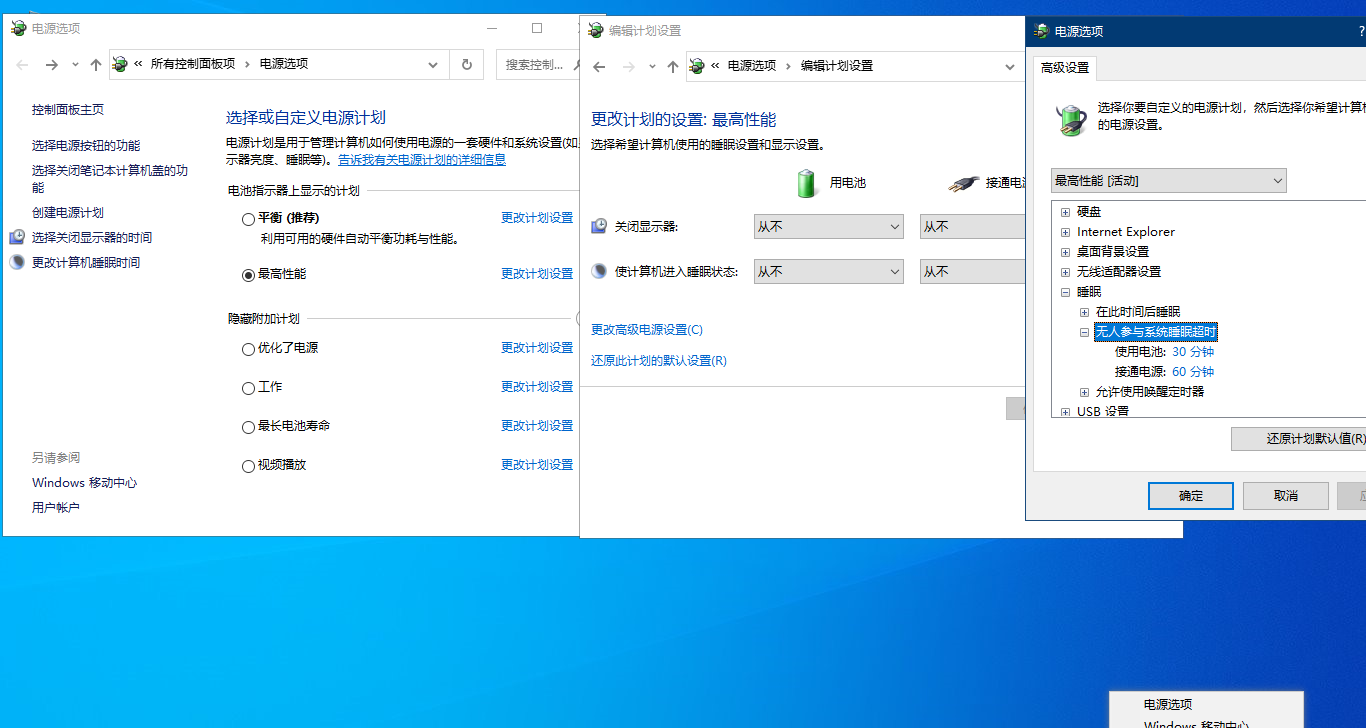
Task: Open battery 关闭显示器 timeout dropdown
Action: click(828, 227)
